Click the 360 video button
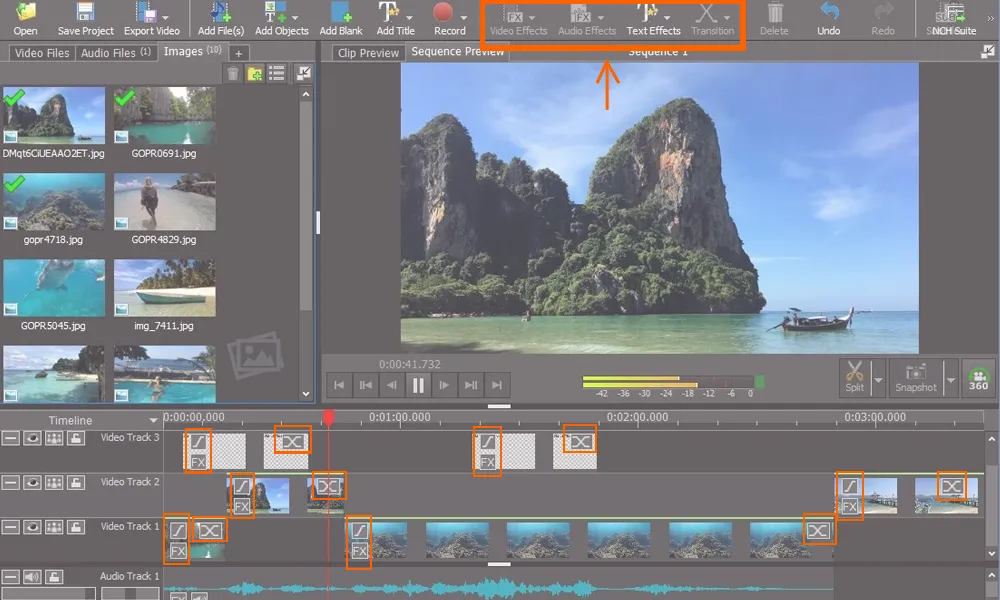Screen dimensions: 1000x600 point(978,377)
